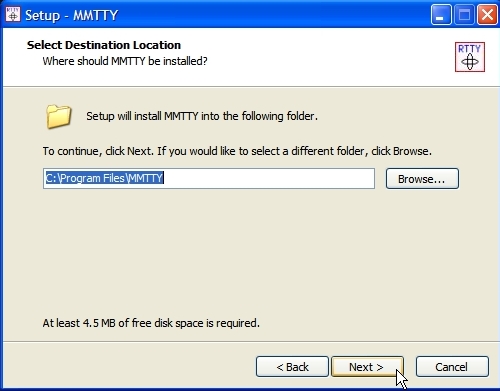Image resolution: width=500 pixels, height=391 pixels.
Task: Click the 'Setup will install MMTTY' message
Action: pyautogui.click(x=202, y=116)
